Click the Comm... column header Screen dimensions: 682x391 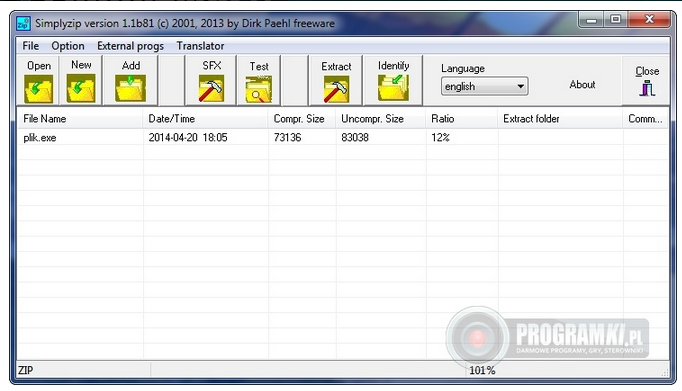[x=645, y=118]
